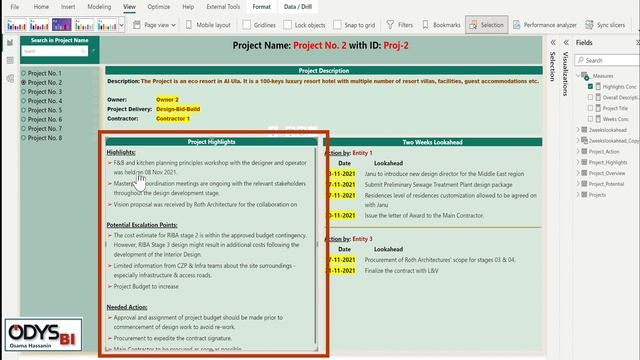Switch to the Data / Drill tab
This screenshot has width=640, height=360.
pyautogui.click(x=298, y=7)
